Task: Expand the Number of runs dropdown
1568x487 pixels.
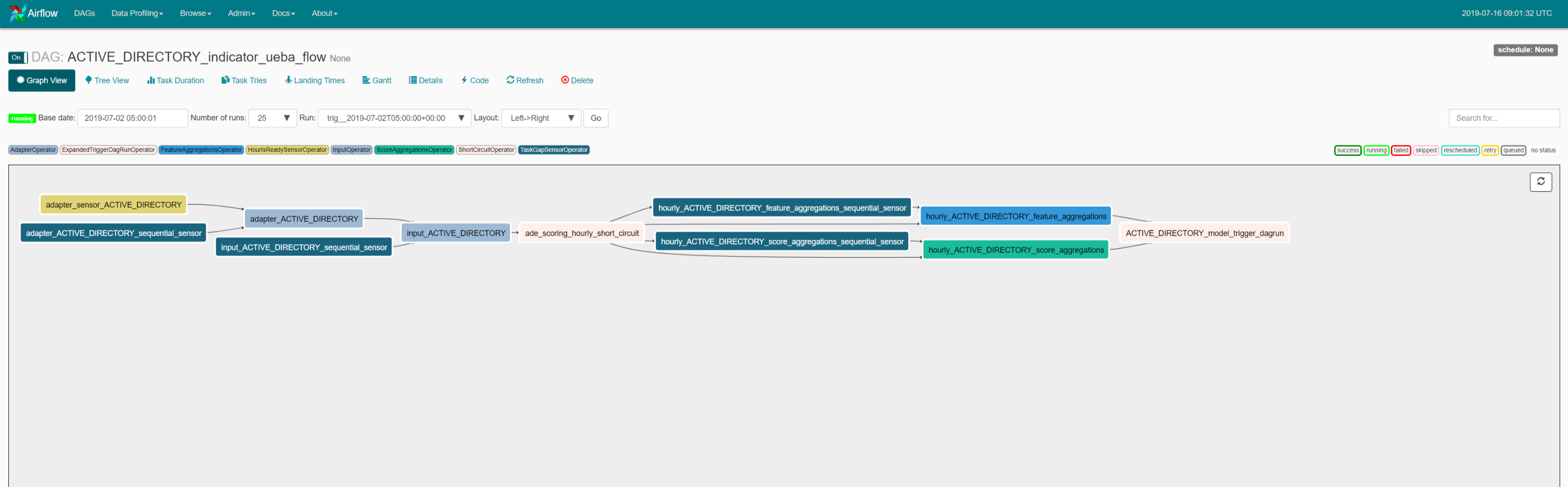Action: tap(273, 118)
